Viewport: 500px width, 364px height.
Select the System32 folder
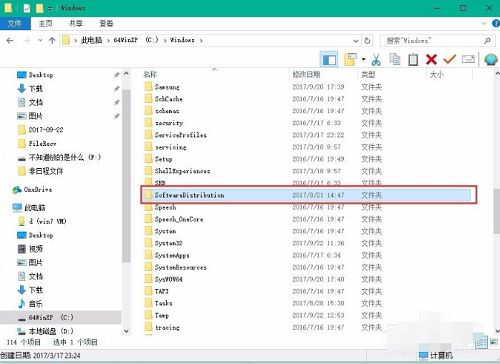(168, 243)
